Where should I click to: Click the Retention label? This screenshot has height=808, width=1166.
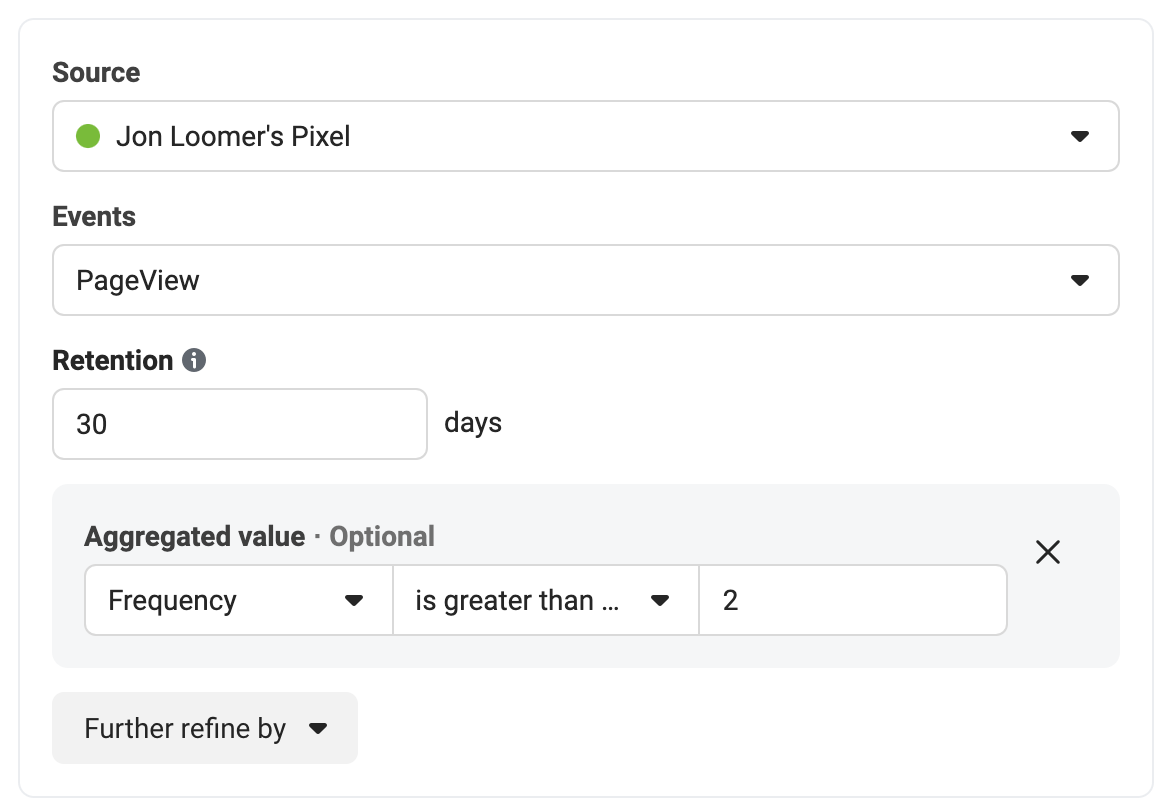click(112, 361)
